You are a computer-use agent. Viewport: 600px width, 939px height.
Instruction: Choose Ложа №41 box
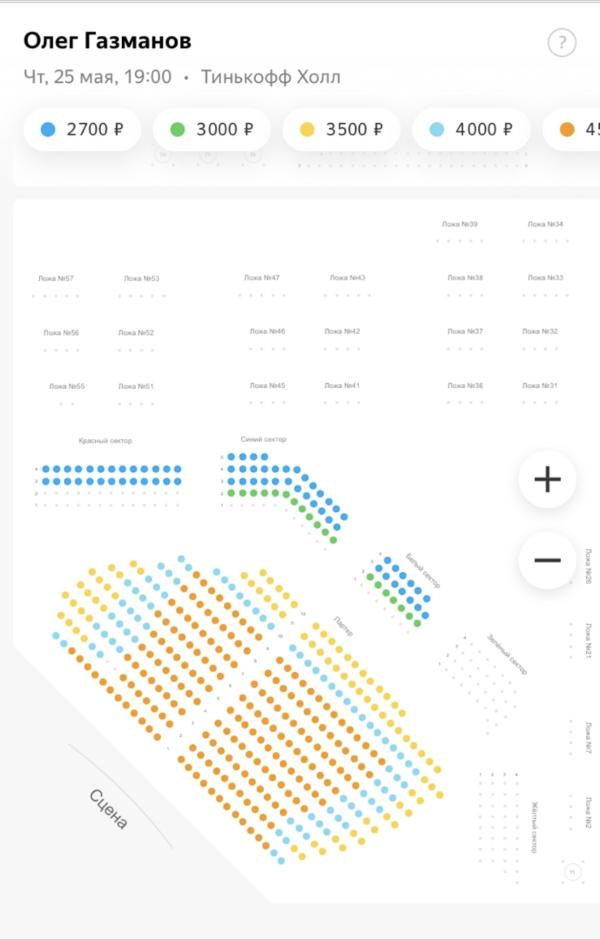click(342, 386)
